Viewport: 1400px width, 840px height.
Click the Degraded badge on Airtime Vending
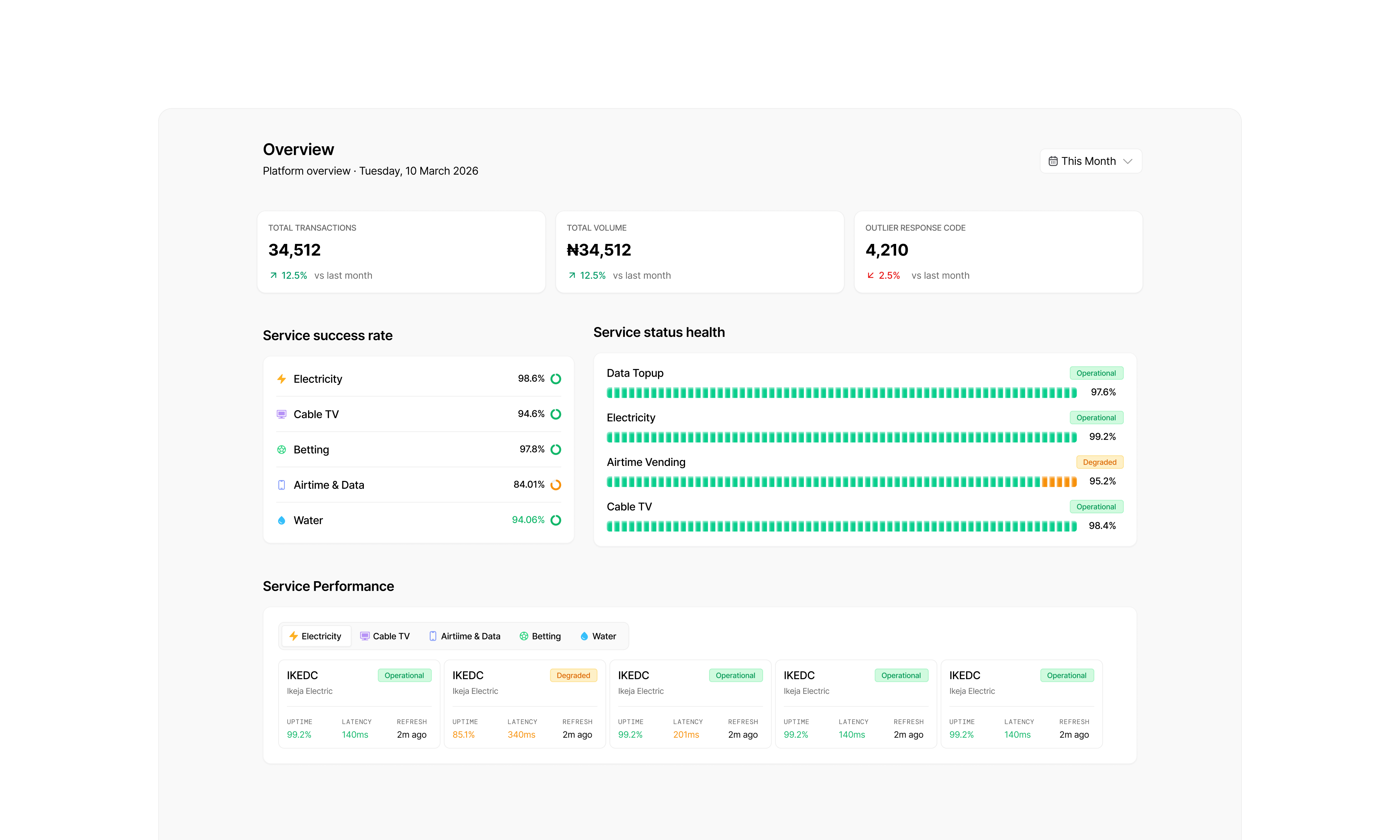[1099, 462]
